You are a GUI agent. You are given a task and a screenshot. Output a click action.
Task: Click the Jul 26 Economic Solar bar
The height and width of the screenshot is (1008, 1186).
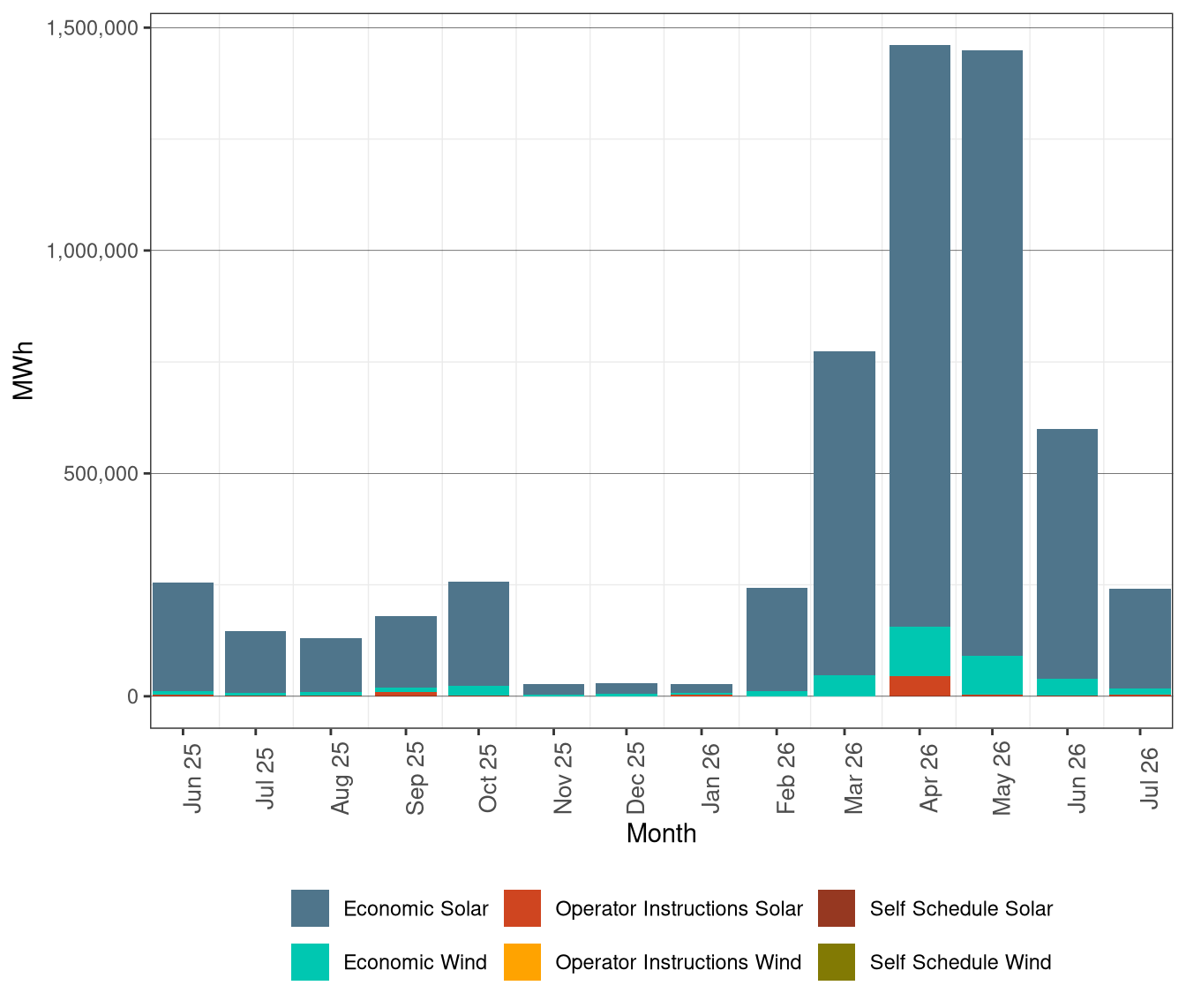coord(1140,638)
